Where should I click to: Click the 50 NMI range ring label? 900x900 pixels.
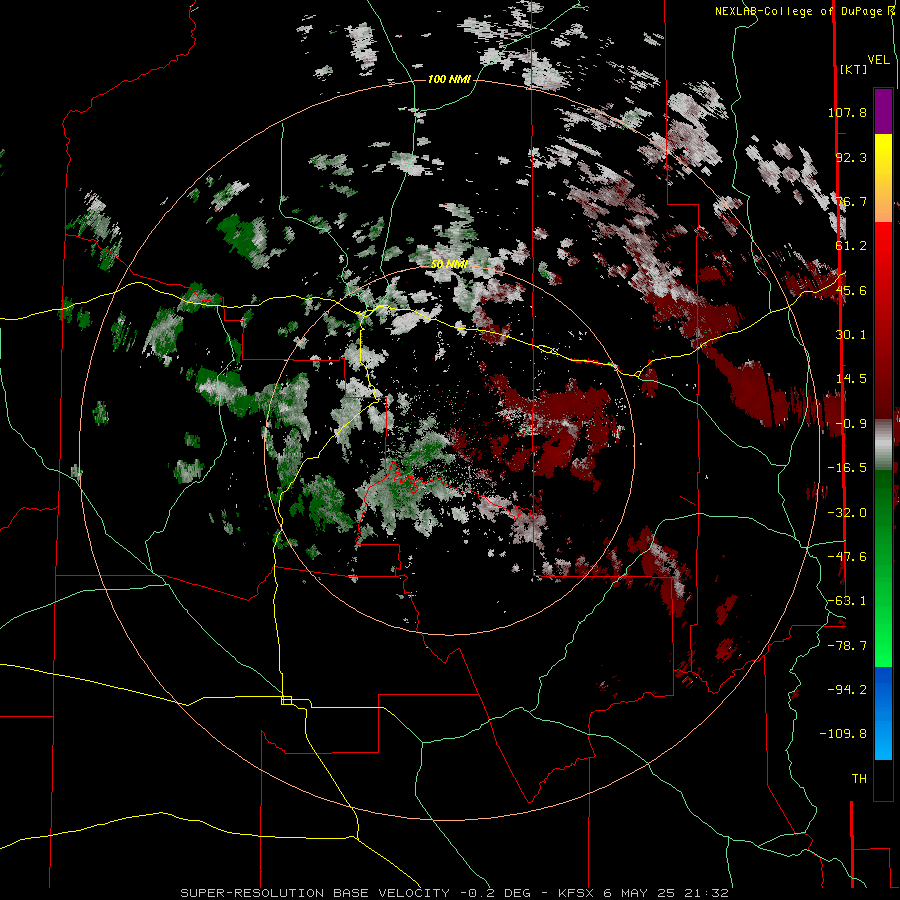point(449,264)
